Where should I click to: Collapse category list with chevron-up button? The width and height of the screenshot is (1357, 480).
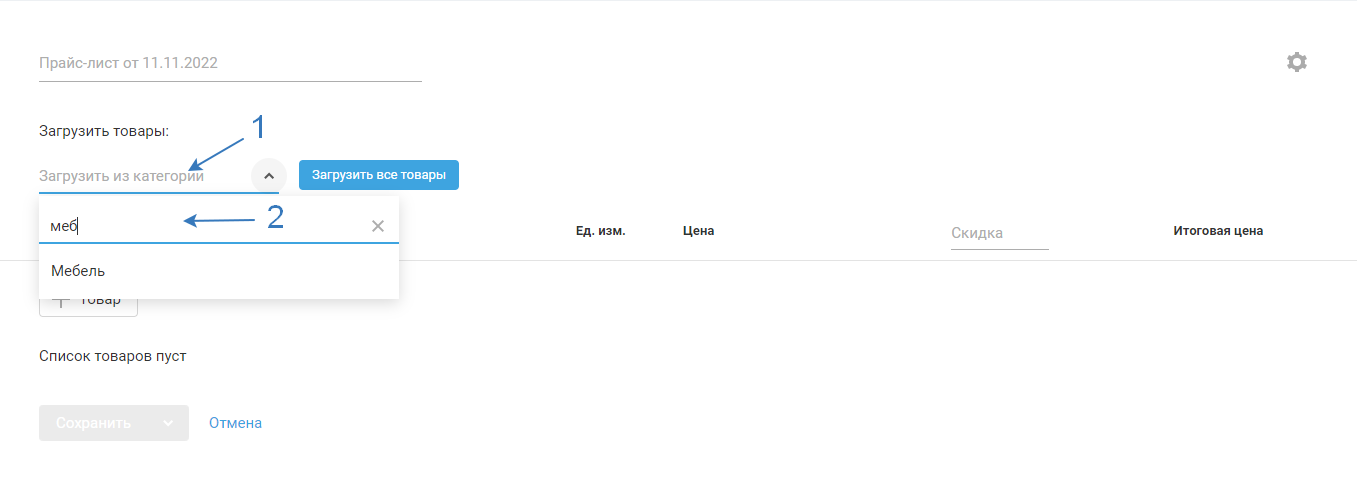(268, 175)
